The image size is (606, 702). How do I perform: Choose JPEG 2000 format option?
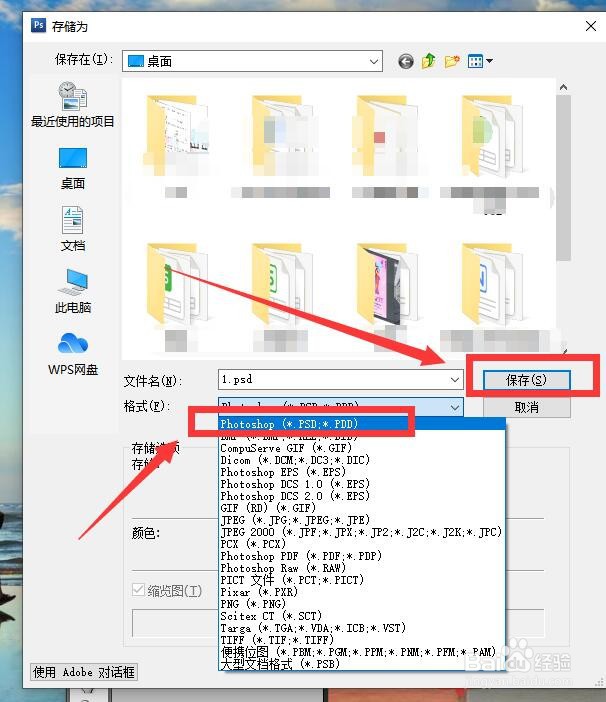point(362,532)
